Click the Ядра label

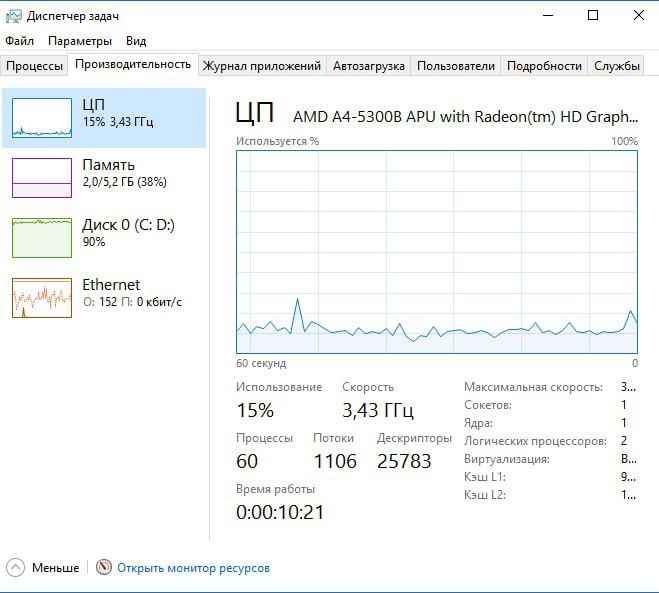coord(478,423)
